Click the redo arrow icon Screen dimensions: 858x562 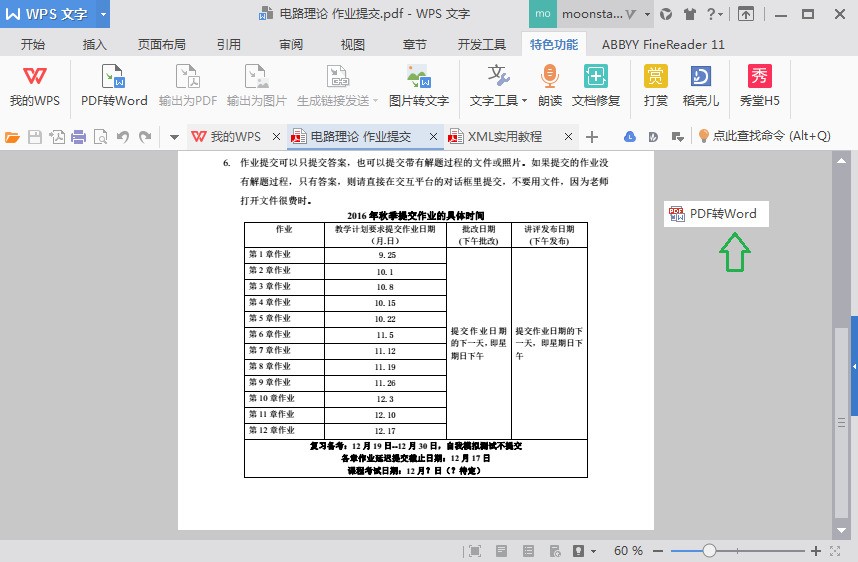[145, 137]
